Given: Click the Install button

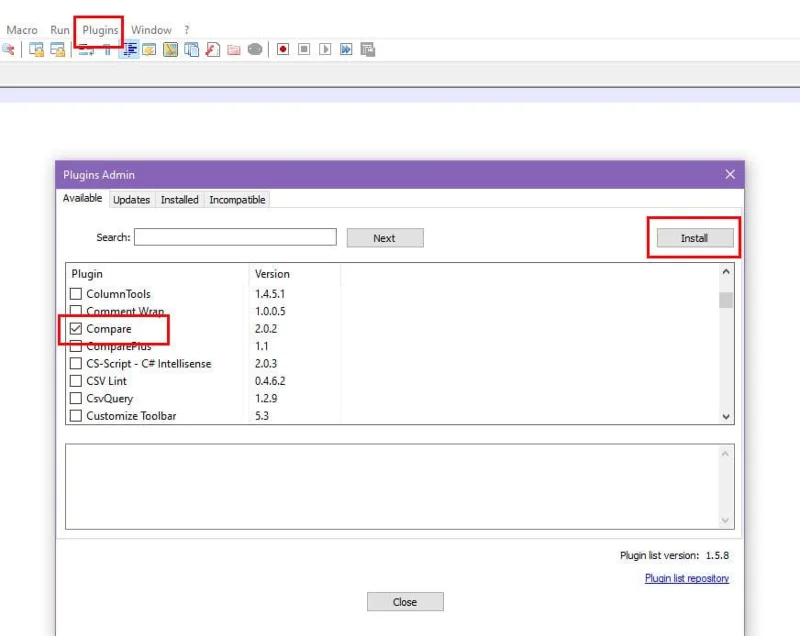Looking at the screenshot, I should pyautogui.click(x=695, y=238).
